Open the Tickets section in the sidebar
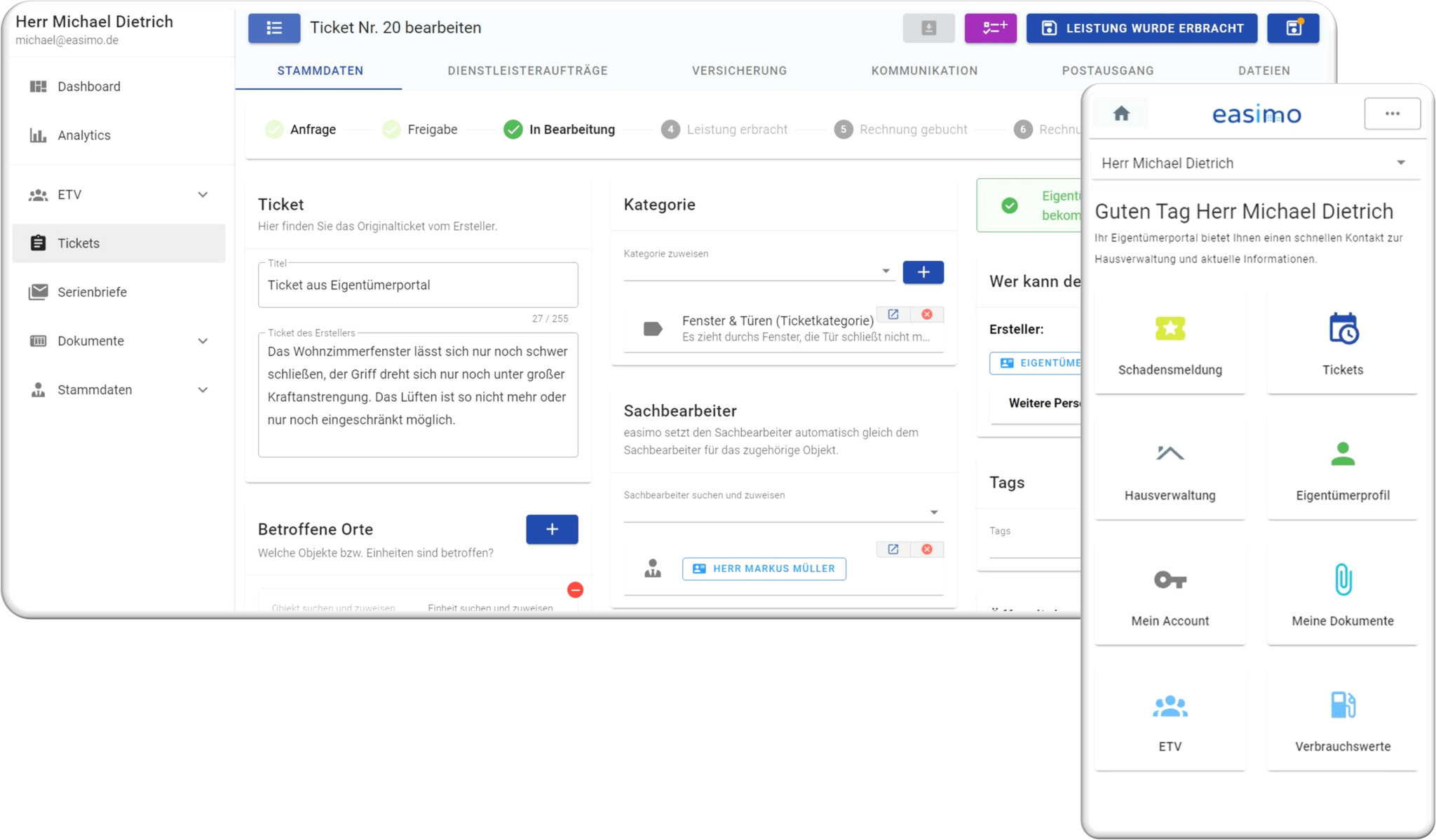The height and width of the screenshot is (840, 1436). pos(79,243)
